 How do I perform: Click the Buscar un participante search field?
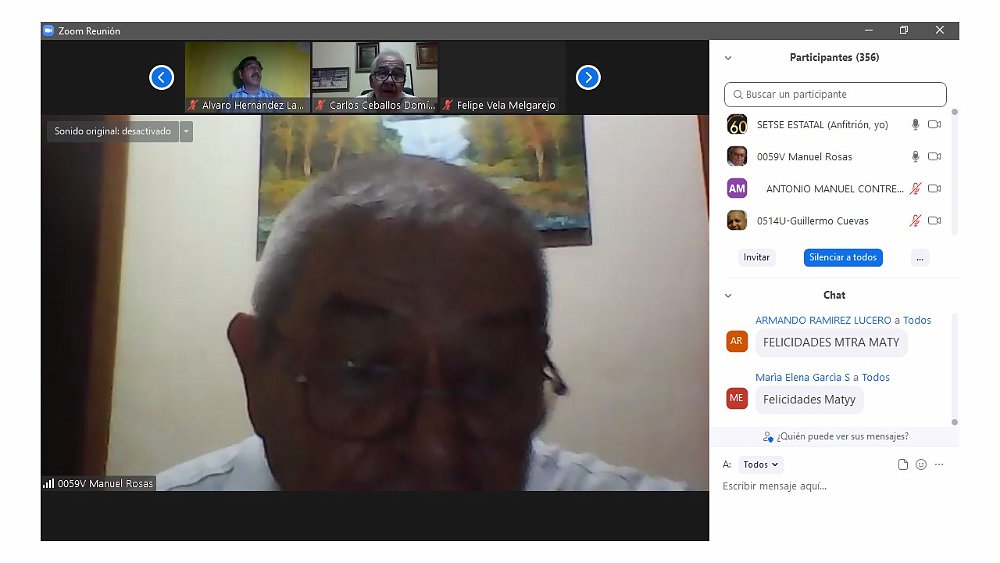point(835,95)
